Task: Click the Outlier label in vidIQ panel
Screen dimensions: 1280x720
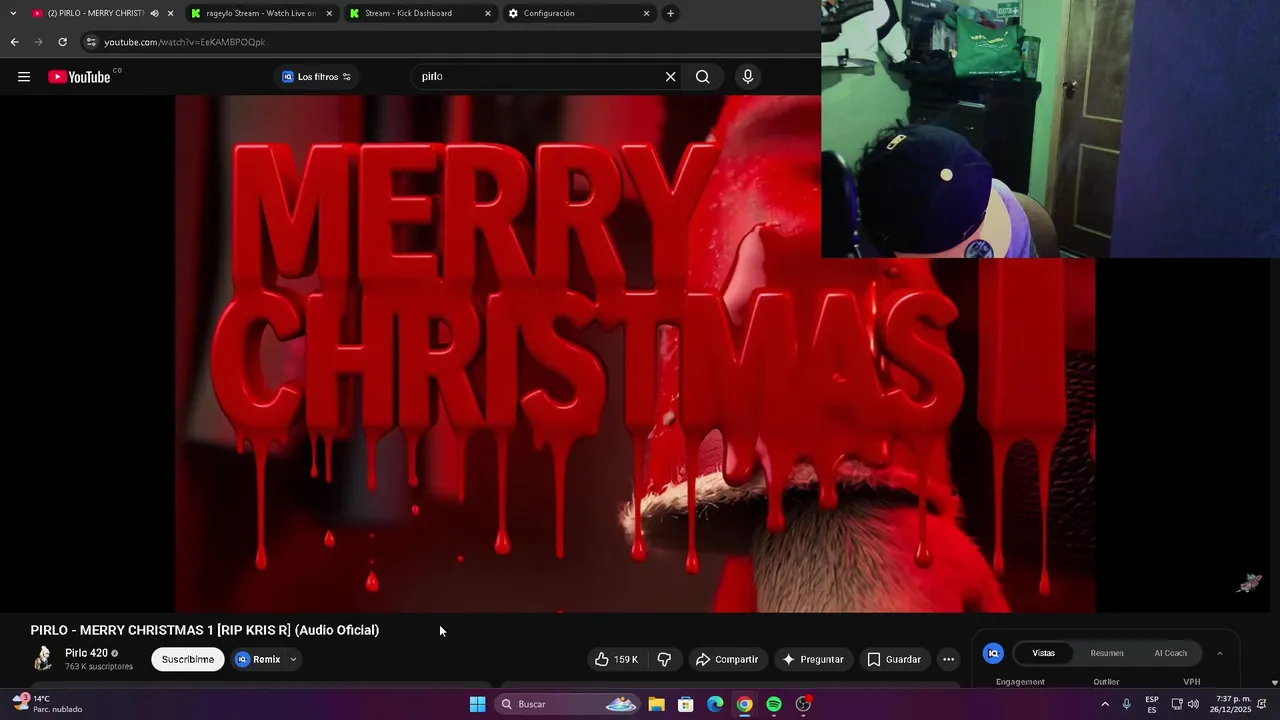Action: (x=1106, y=682)
